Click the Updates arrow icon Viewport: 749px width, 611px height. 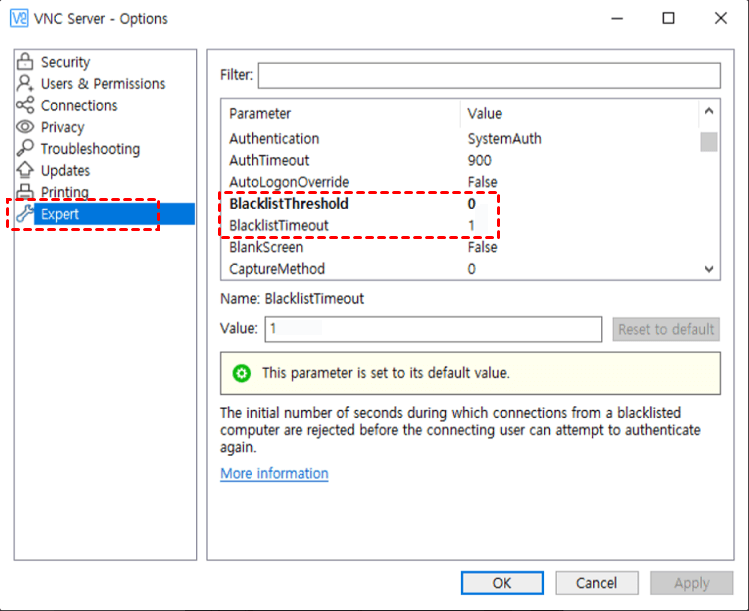tap(25, 170)
